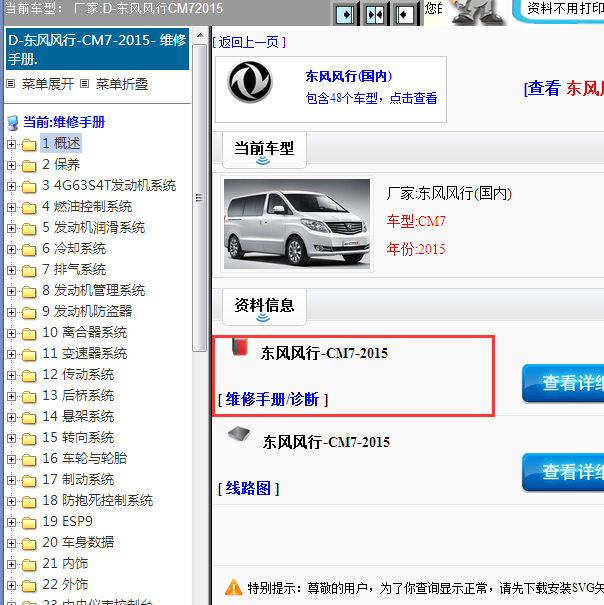Viewport: 604px width, 605px height.
Task: Click the center split pane layout icon
Action: click(375, 15)
